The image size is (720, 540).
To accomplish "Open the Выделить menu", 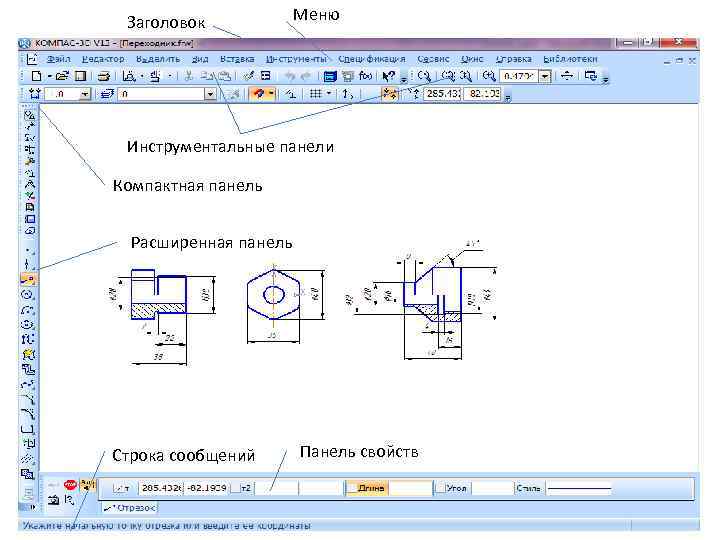I will pyautogui.click(x=158, y=59).
